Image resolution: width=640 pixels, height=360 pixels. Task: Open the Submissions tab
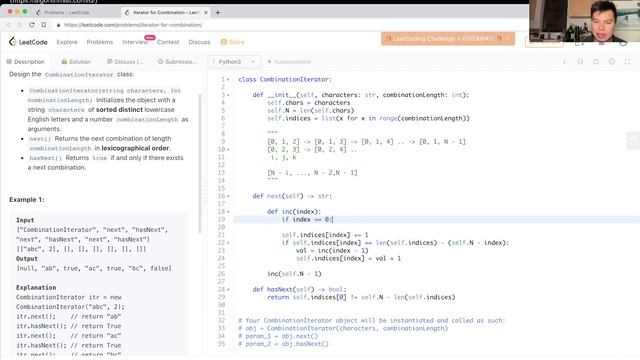coord(177,62)
